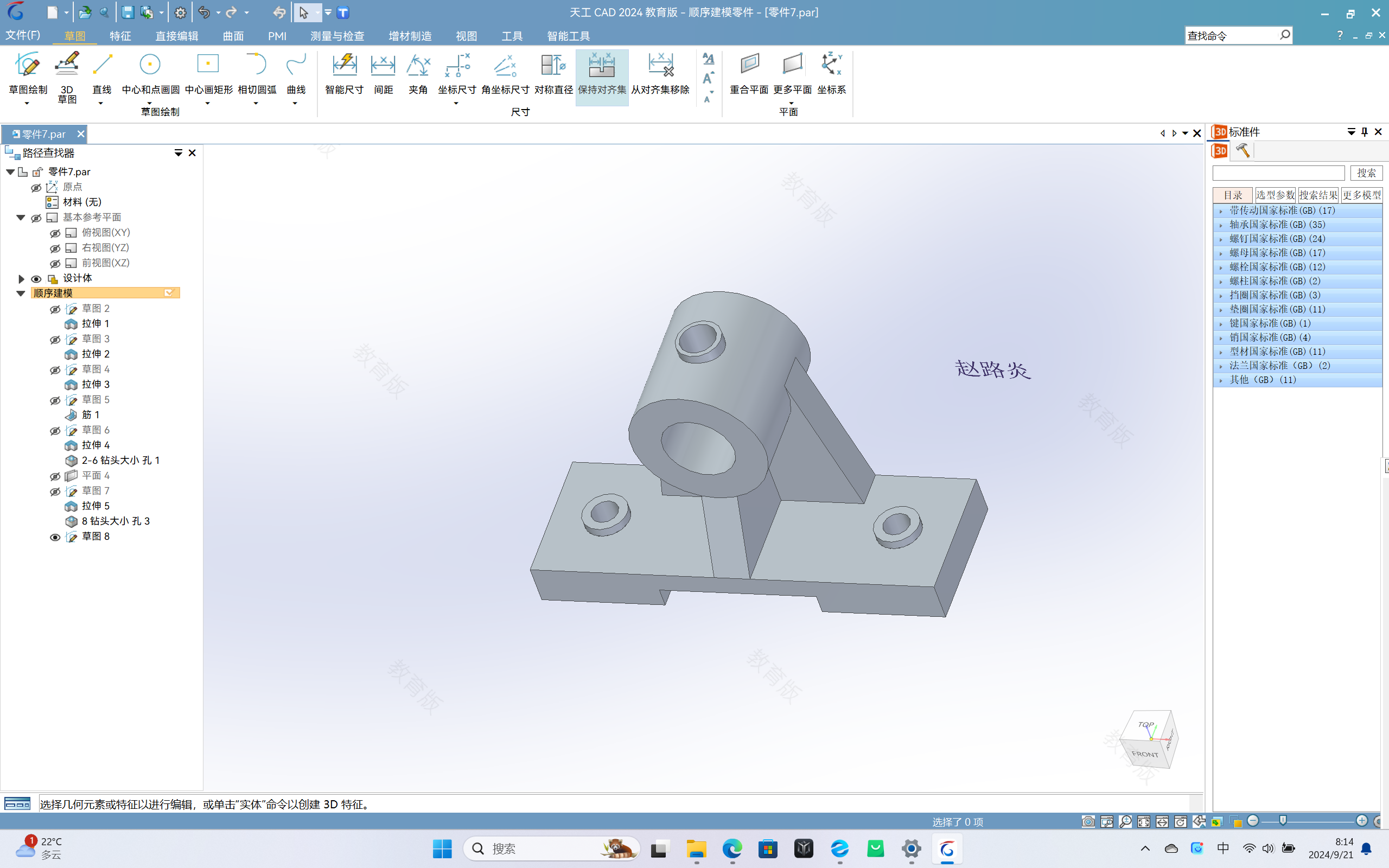This screenshot has width=1389, height=868.
Task: Click the fit view icon in status bar
Action: tap(1143, 821)
